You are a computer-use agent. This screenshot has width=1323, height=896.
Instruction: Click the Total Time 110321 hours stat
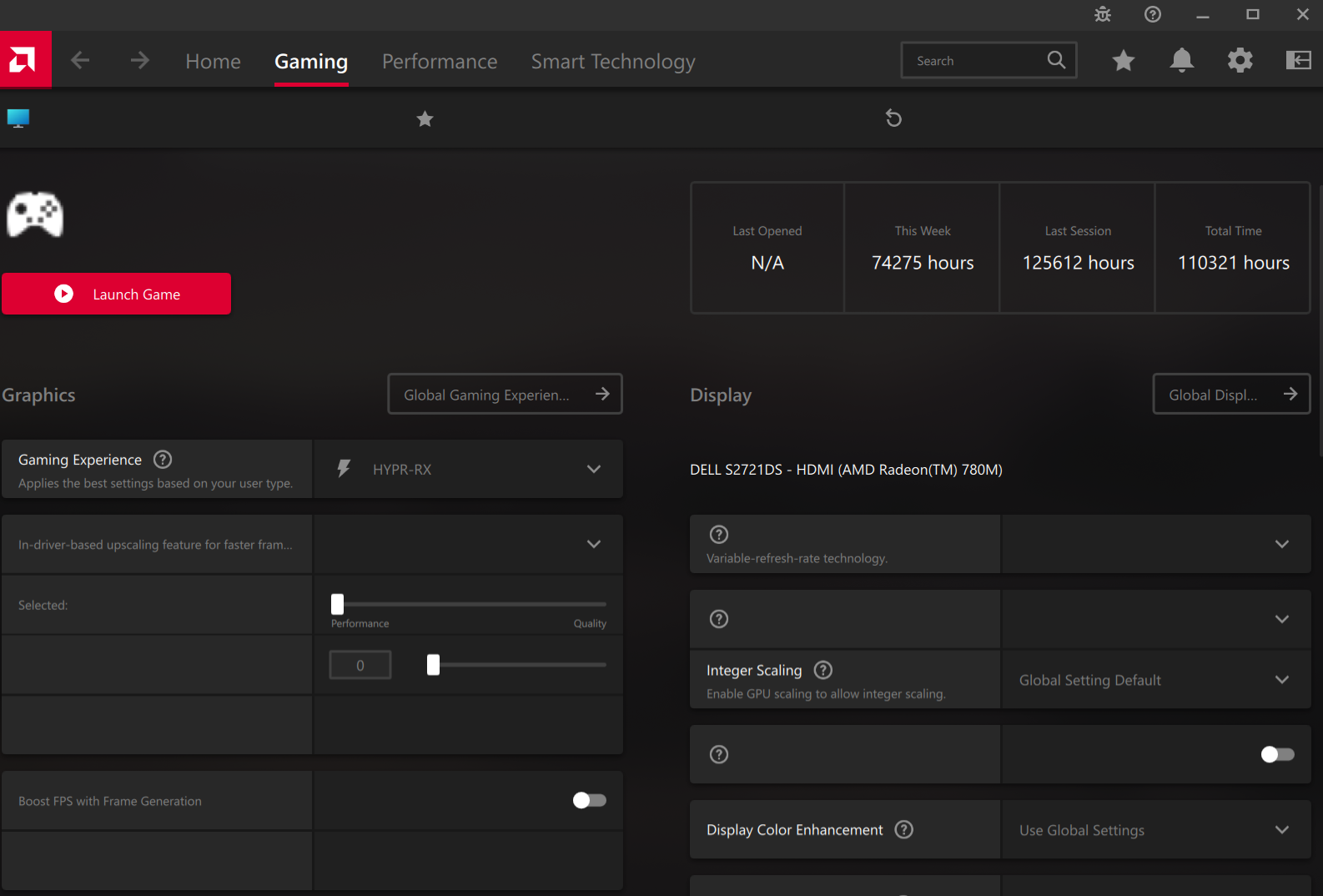(x=1234, y=248)
